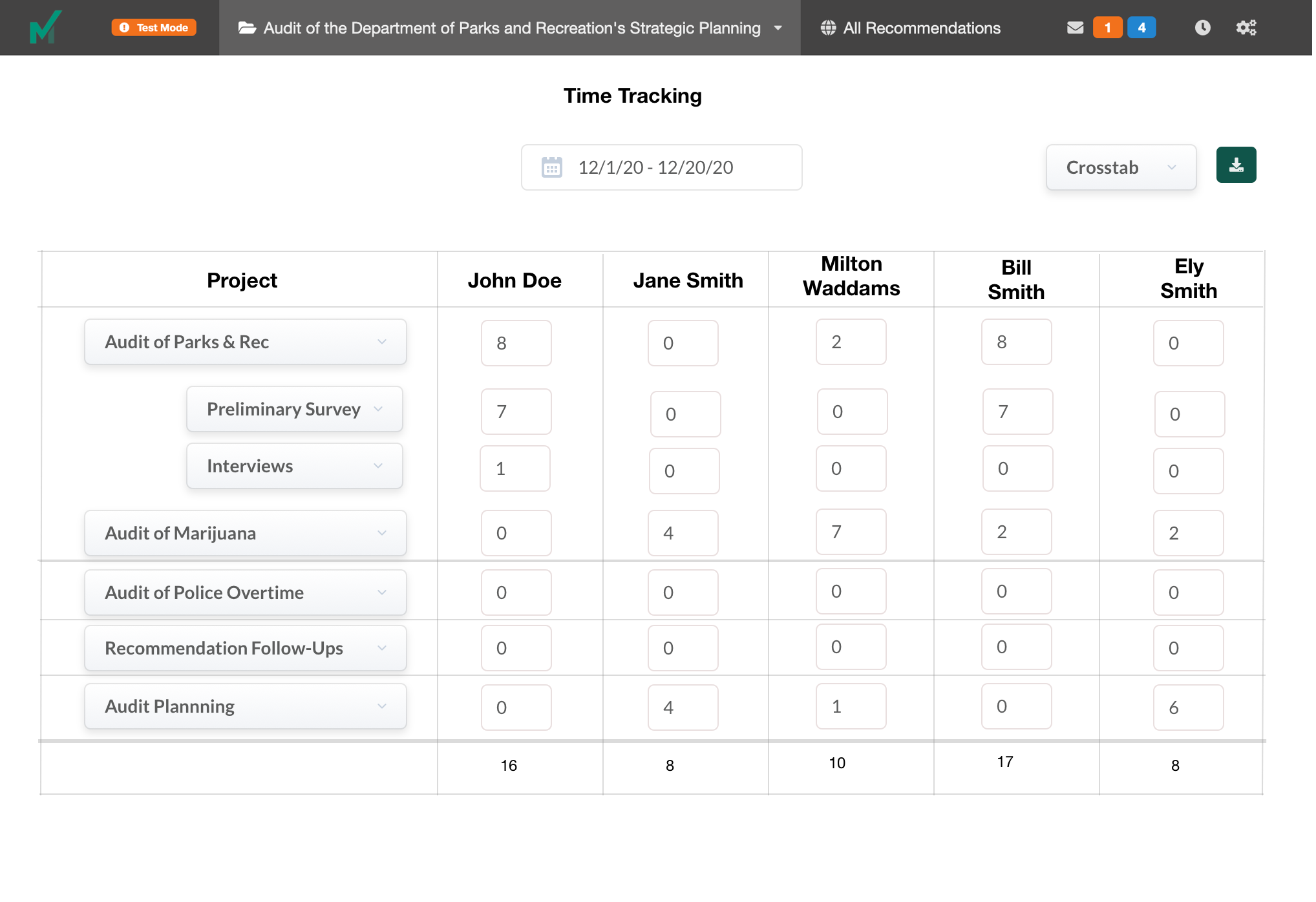Open the project folder icon

click(x=247, y=28)
